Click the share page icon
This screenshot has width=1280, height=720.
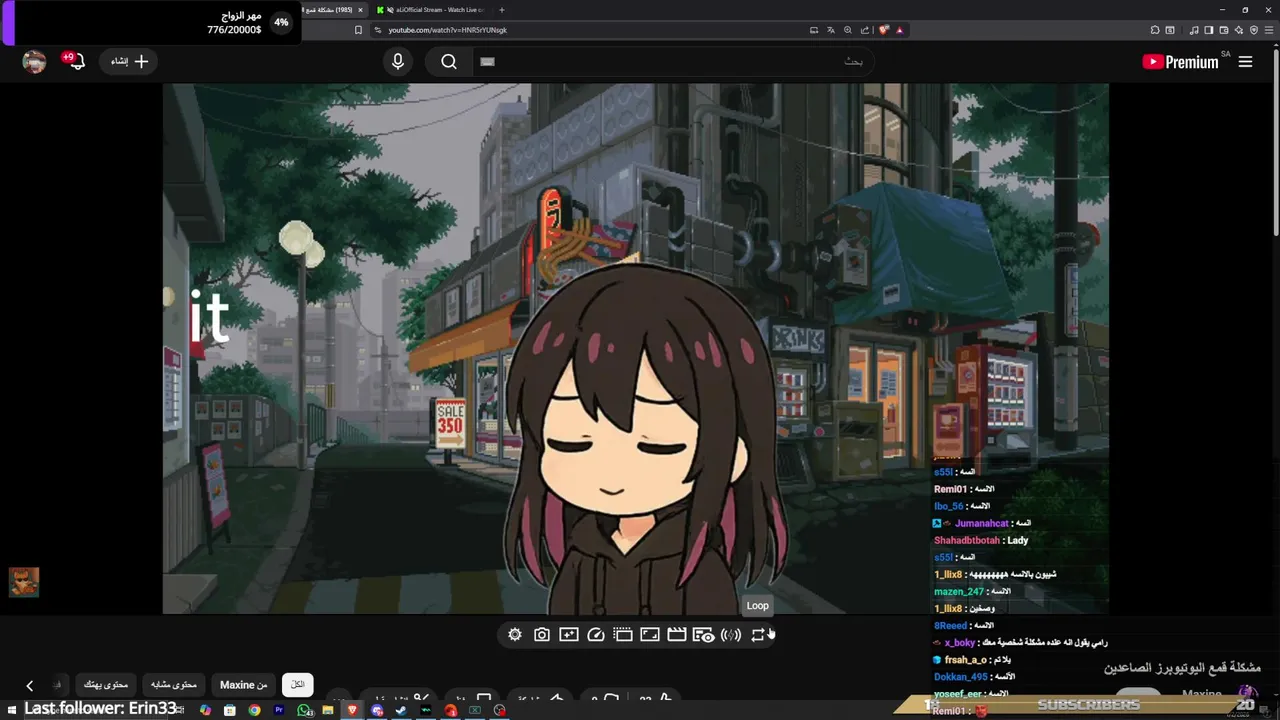865,30
